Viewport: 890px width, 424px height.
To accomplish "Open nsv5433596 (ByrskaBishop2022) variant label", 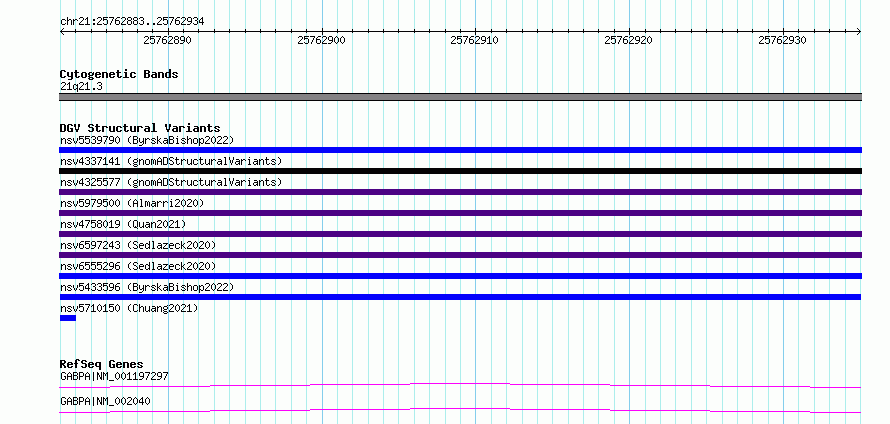I will (x=146, y=287).
